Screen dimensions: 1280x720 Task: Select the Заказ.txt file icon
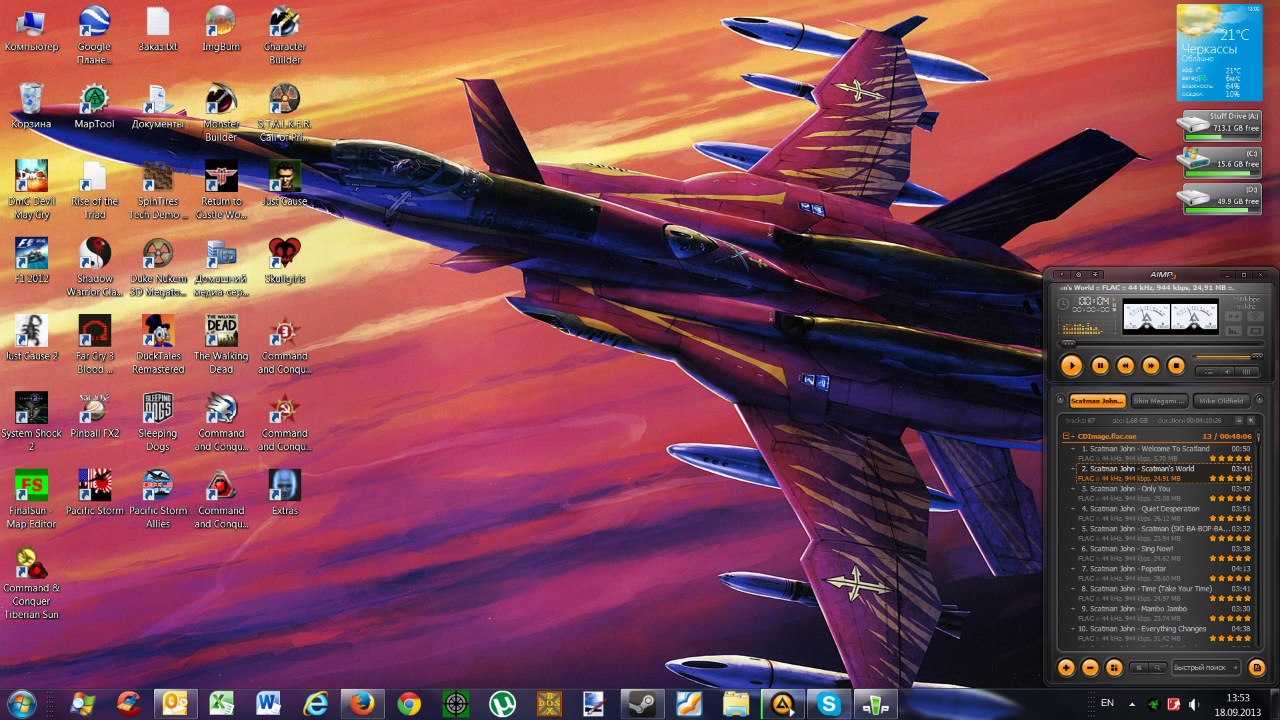tap(158, 29)
